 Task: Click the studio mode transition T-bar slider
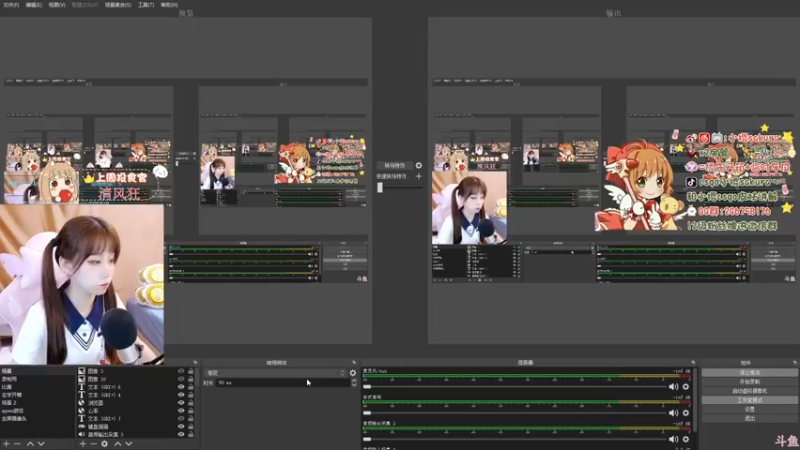click(x=380, y=187)
